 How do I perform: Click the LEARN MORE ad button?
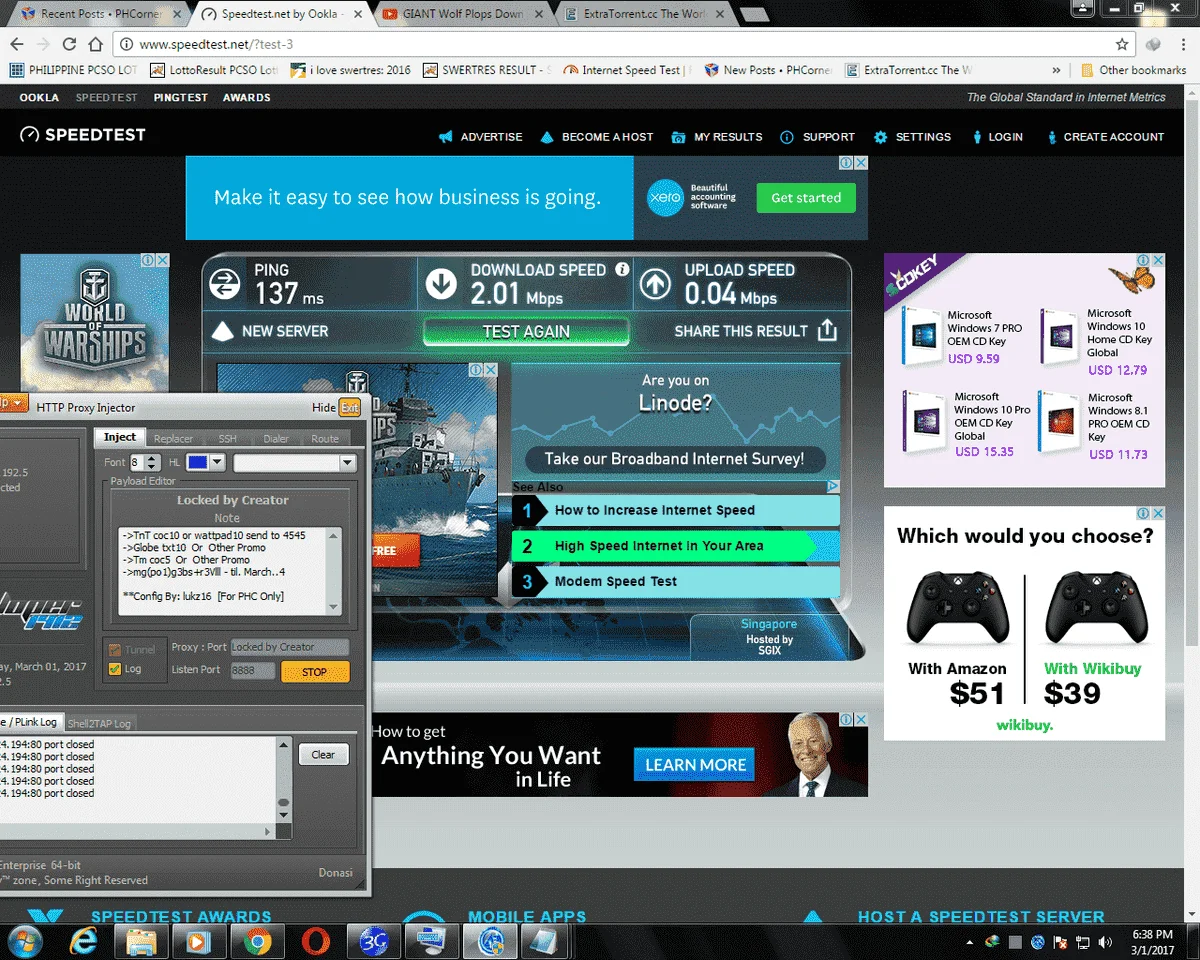pyautogui.click(x=695, y=765)
